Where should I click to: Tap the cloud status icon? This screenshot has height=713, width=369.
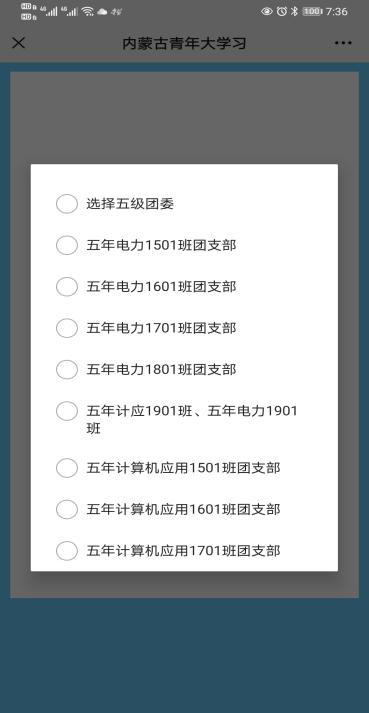102,12
